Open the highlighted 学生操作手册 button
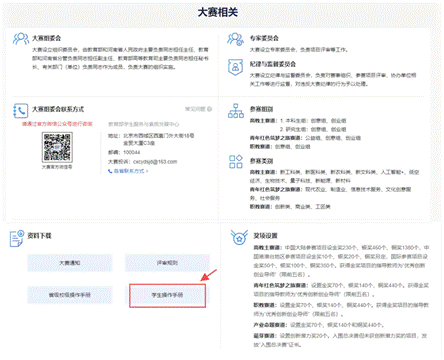Image resolution: width=444 pixels, height=360 pixels. 168,295
